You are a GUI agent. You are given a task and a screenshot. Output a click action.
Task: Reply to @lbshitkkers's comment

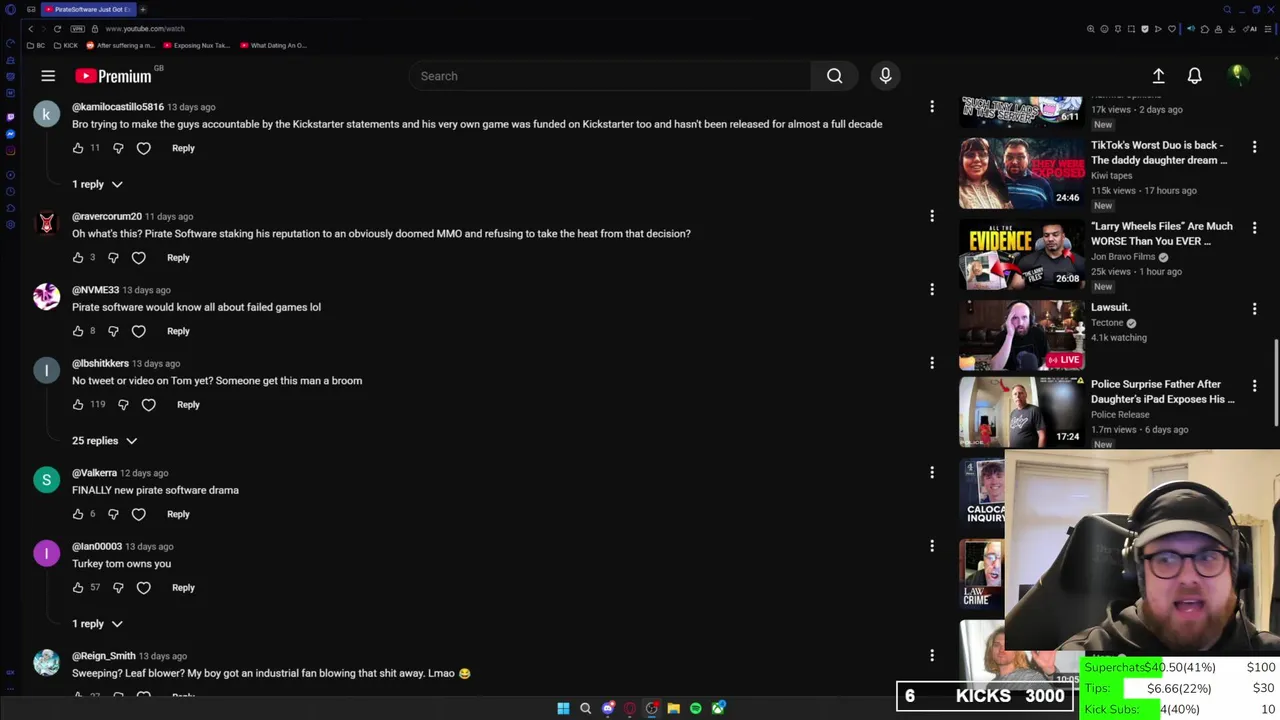[188, 405]
